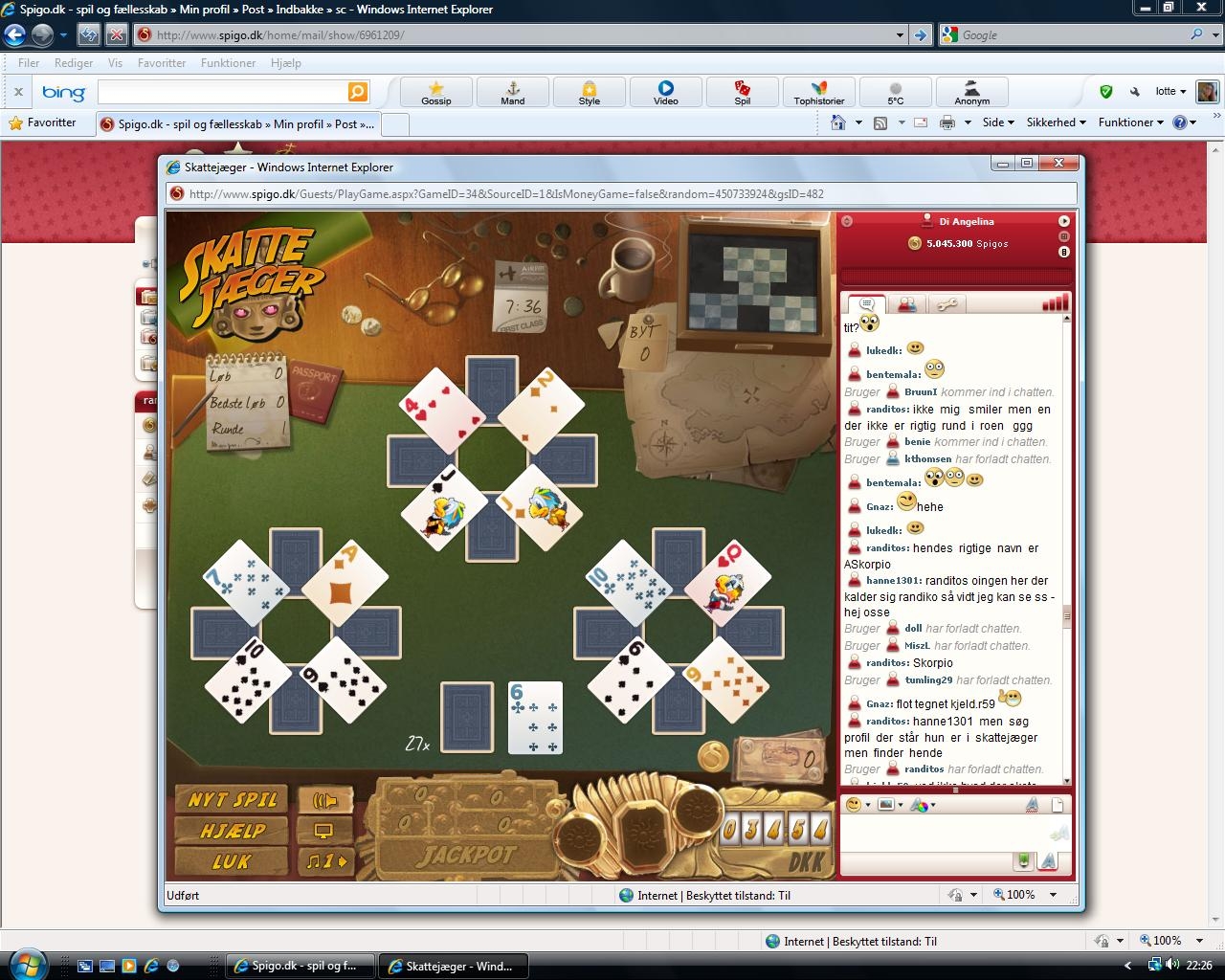Open the chat settings wrench tab

[x=947, y=304]
